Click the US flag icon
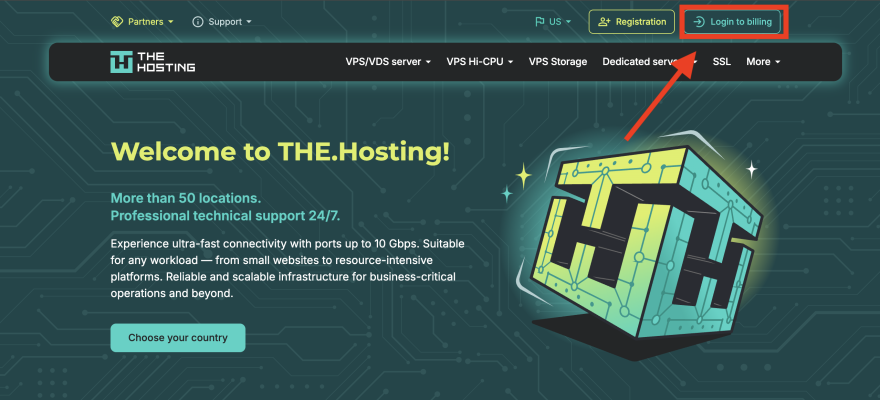The width and height of the screenshot is (880, 400). coord(540,22)
